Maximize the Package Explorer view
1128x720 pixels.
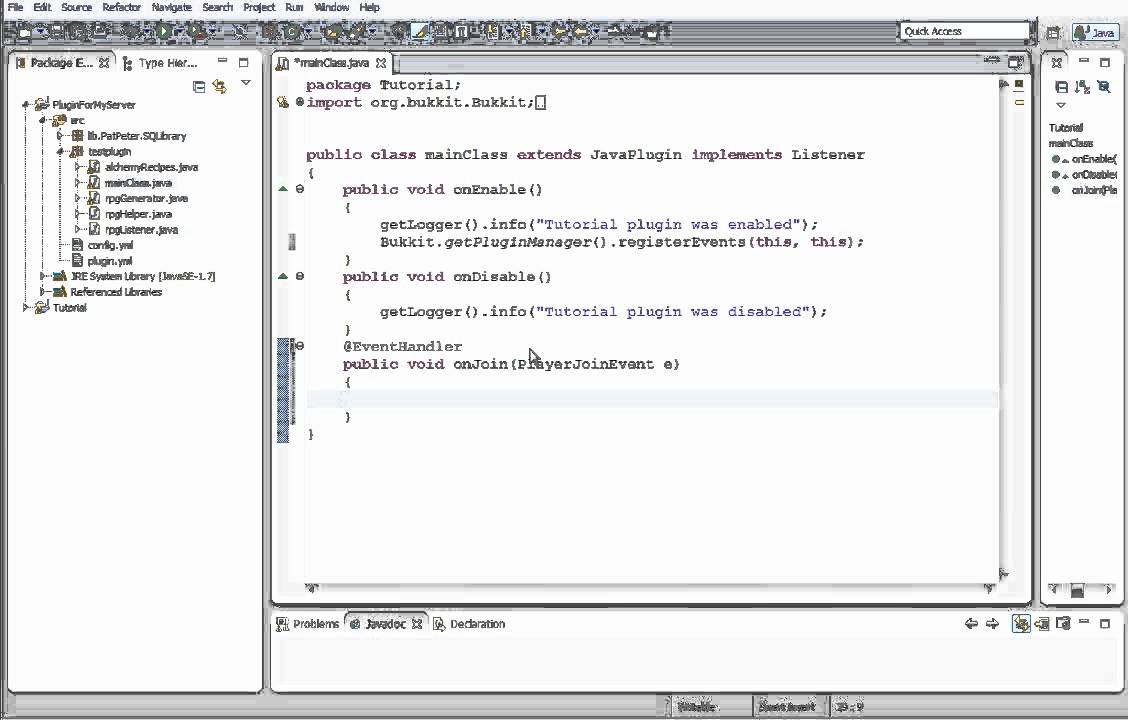click(243, 63)
